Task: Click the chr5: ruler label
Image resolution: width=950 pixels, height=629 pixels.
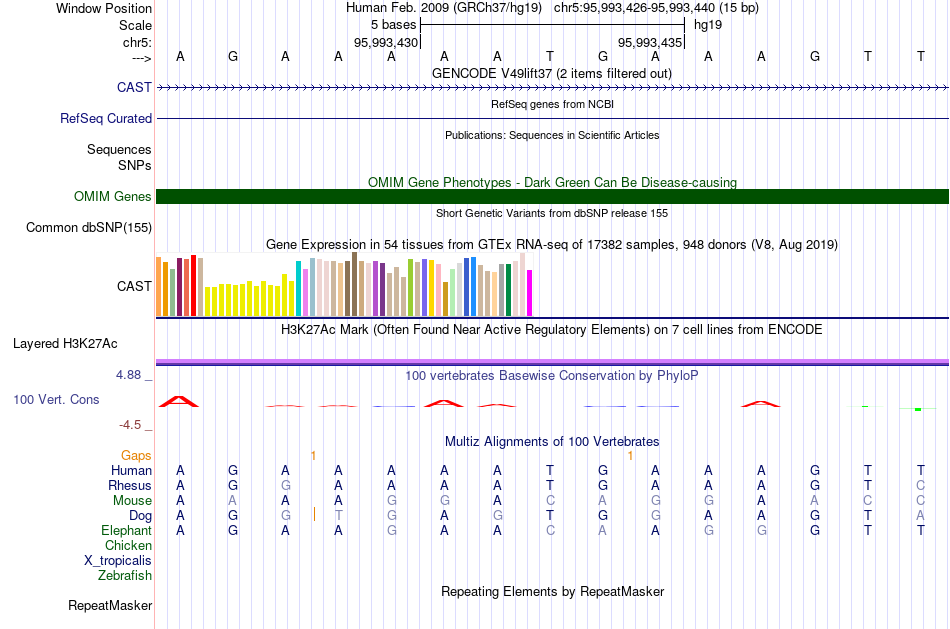Action: [x=137, y=42]
